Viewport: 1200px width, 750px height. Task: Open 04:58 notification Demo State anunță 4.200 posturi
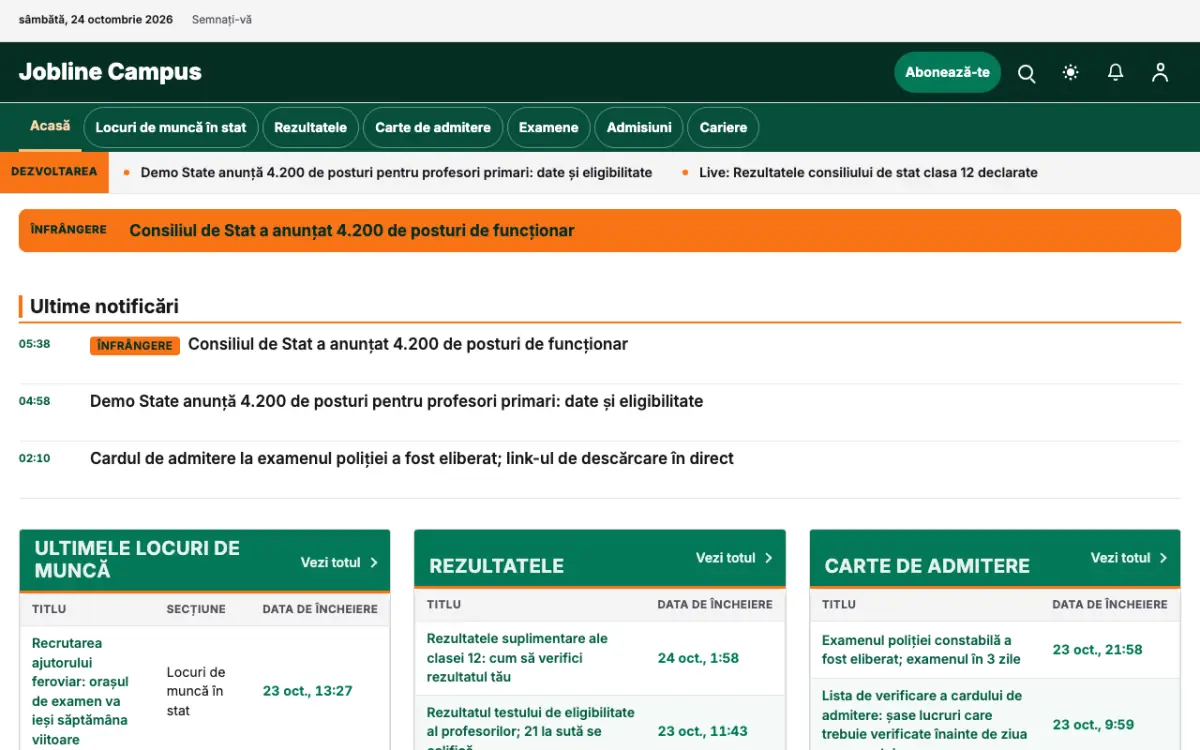click(x=396, y=401)
